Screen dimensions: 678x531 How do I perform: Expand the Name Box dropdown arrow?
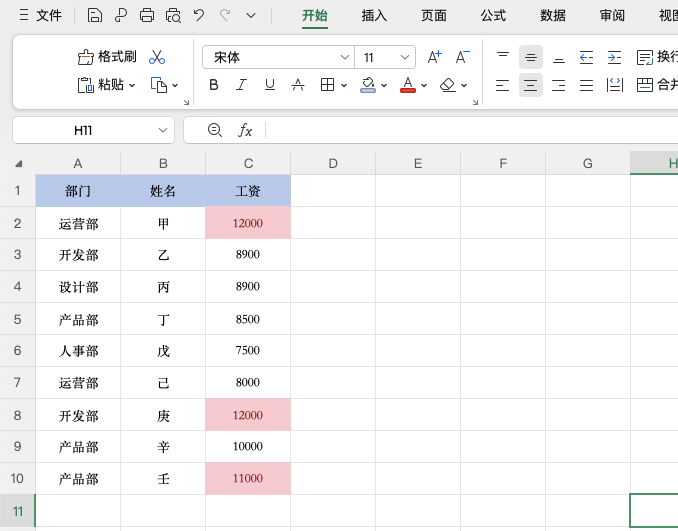(x=163, y=130)
